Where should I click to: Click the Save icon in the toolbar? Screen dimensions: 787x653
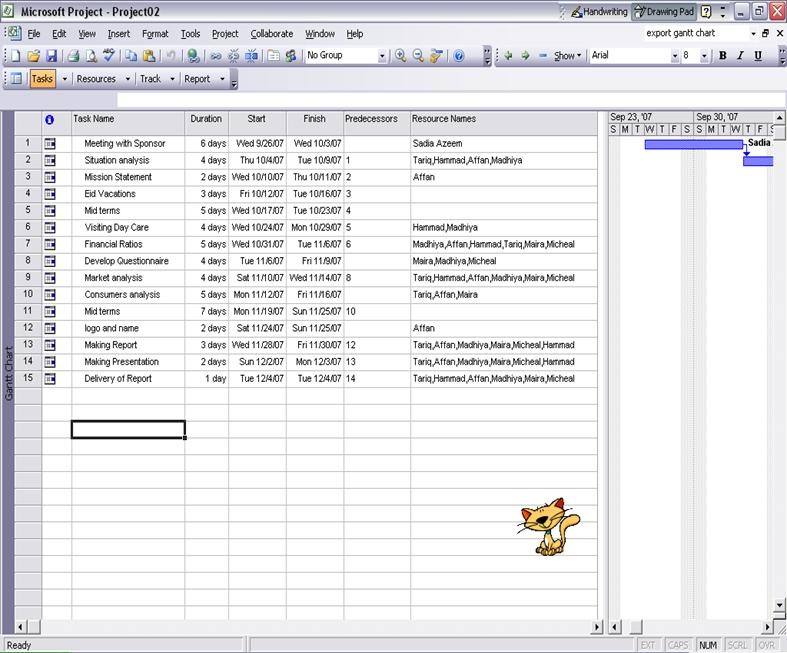coord(51,56)
